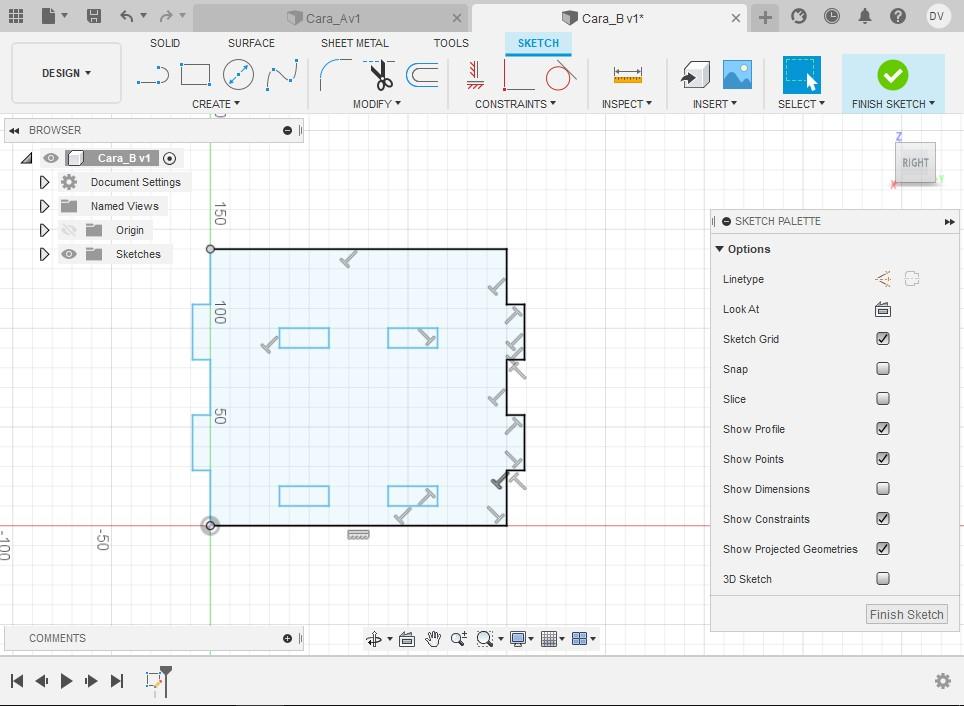964x706 pixels.
Task: Click the Look At icon in Sketch Palette
Action: [x=883, y=309]
